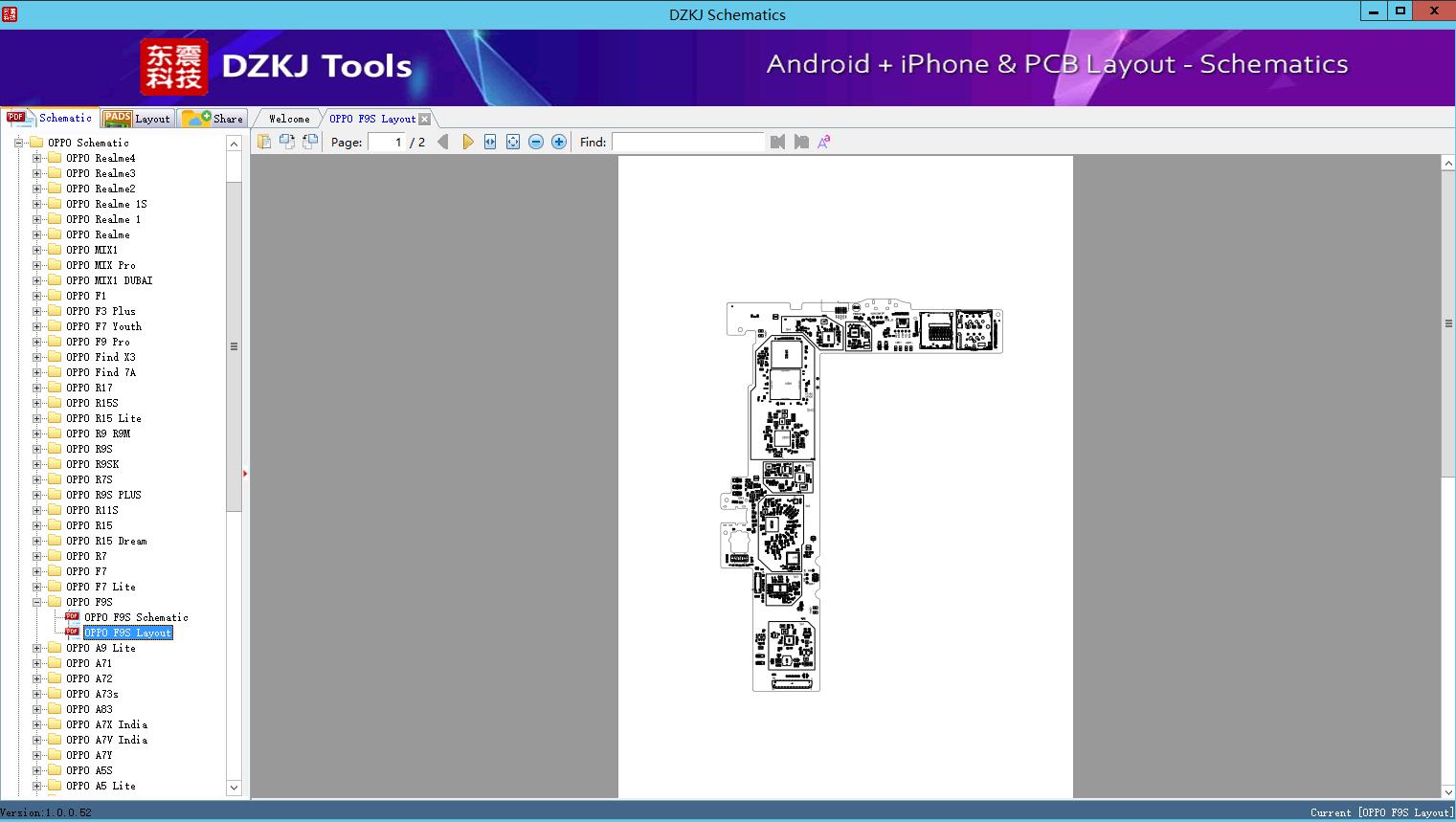Image resolution: width=1456 pixels, height=822 pixels.
Task: Click the OPPO R7S folder icon
Action: 55,479
